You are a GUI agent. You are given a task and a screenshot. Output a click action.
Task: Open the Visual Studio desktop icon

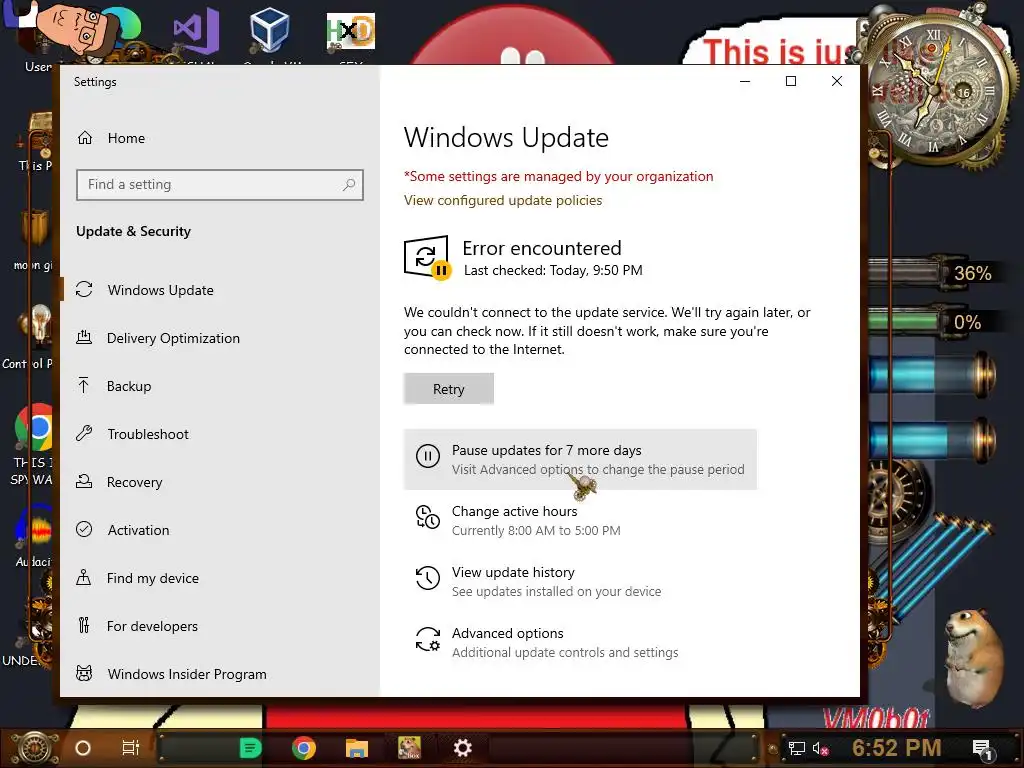(197, 31)
